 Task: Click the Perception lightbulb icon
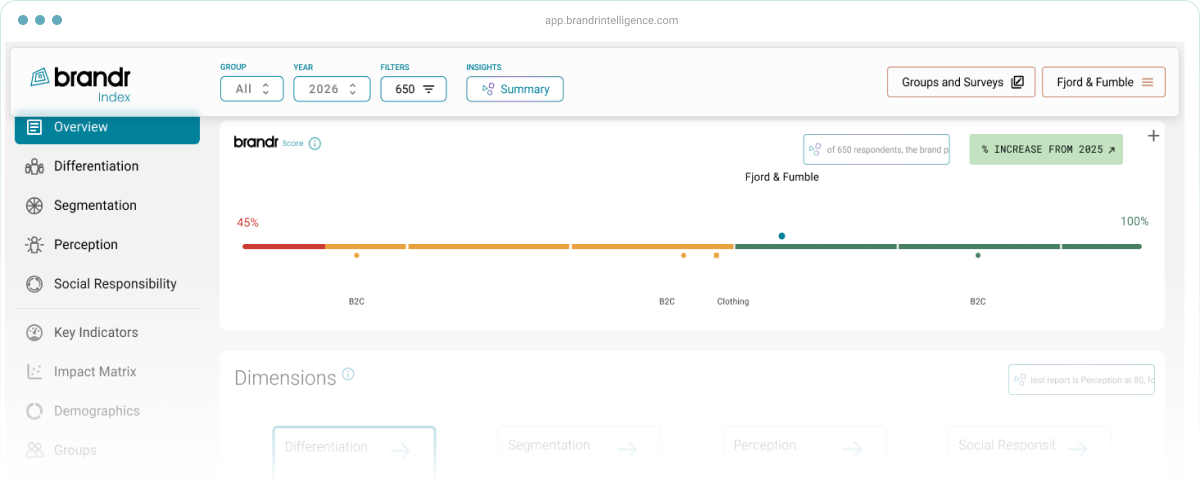click(34, 244)
